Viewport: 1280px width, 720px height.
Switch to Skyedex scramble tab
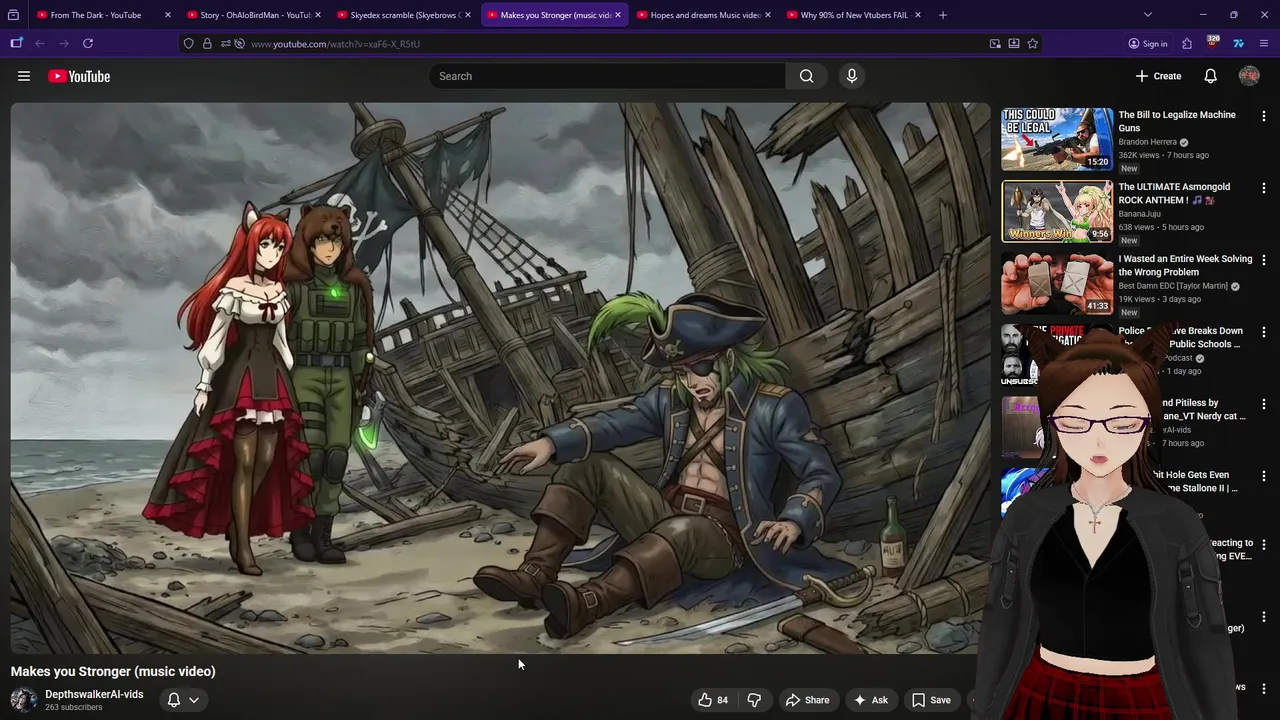(404, 15)
